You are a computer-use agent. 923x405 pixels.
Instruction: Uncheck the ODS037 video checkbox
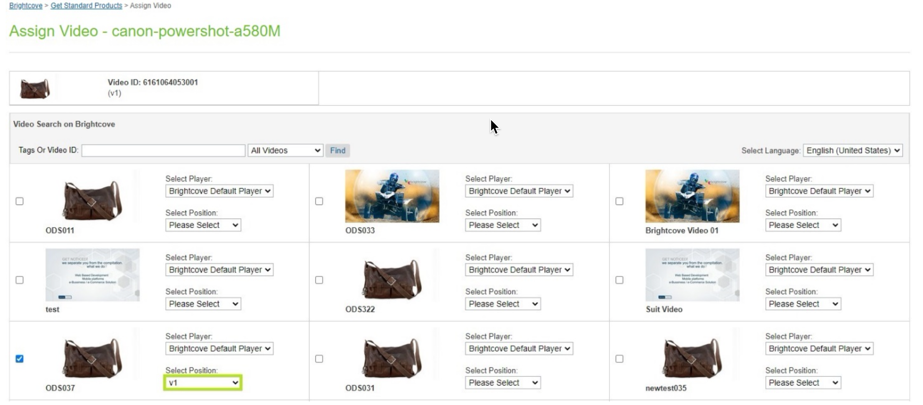[19, 358]
